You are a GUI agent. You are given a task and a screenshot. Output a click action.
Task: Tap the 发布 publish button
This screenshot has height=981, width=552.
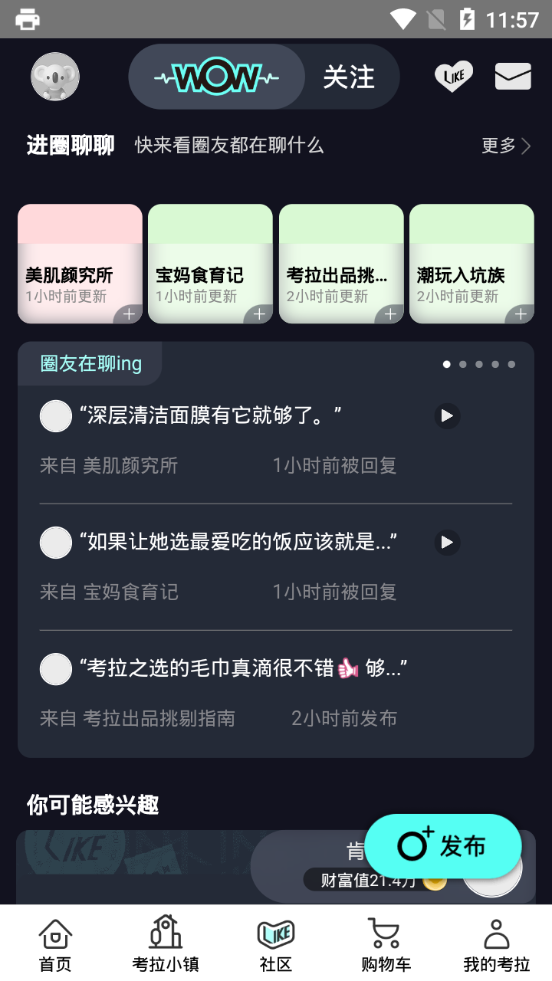pos(443,846)
